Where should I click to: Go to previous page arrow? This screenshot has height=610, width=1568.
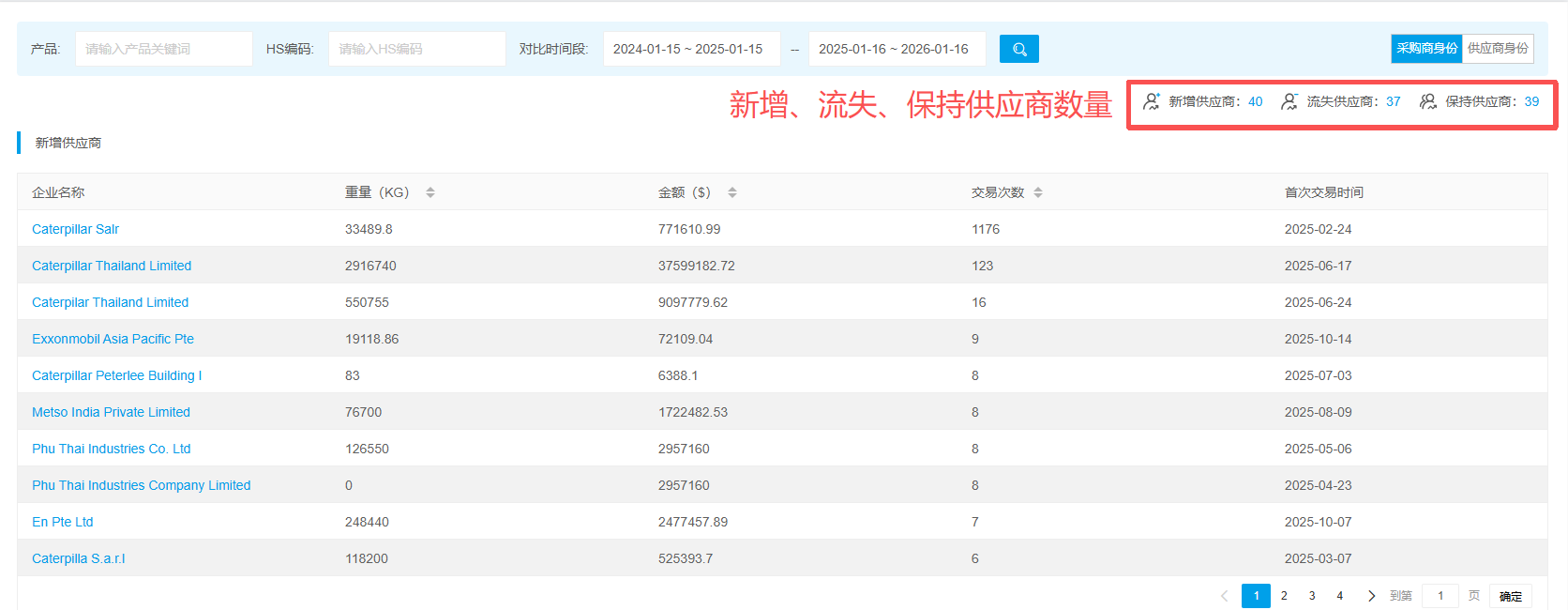click(1224, 596)
